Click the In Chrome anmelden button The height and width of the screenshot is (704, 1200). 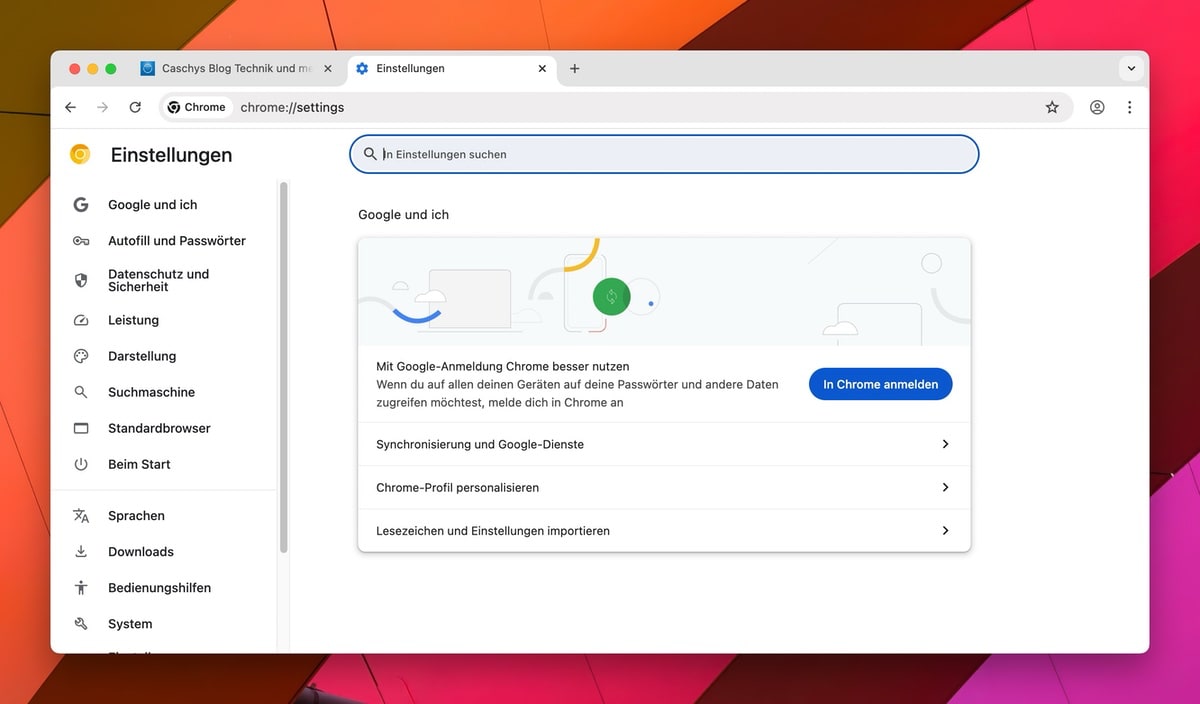(880, 384)
